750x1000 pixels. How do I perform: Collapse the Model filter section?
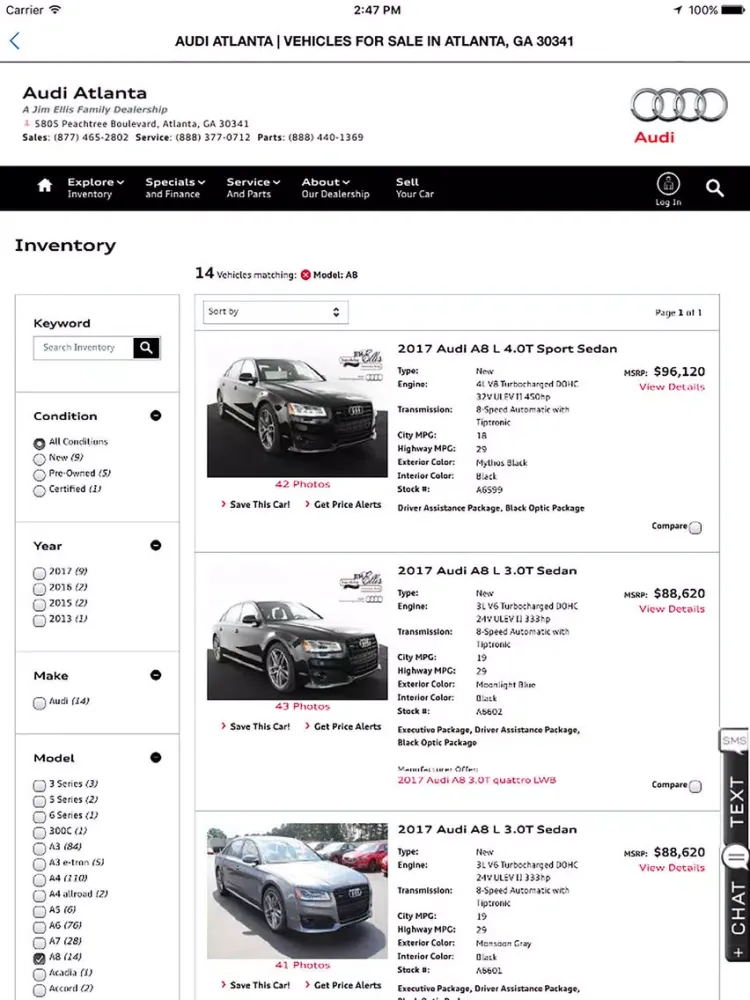156,758
